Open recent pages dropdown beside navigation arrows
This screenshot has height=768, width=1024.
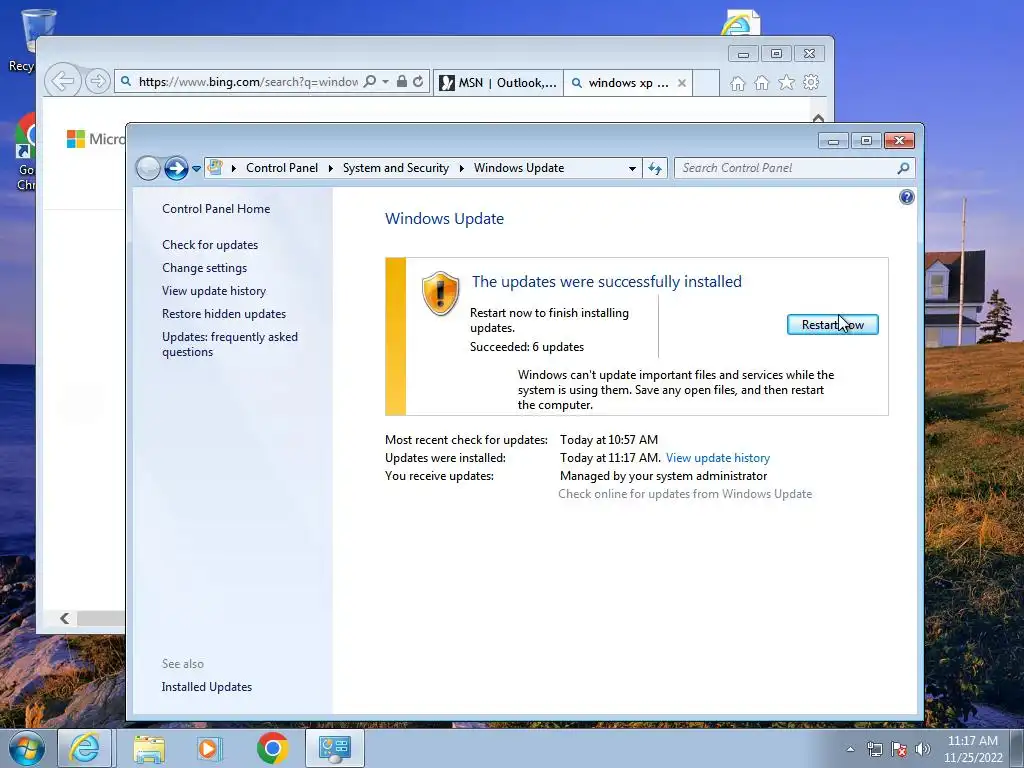(x=196, y=169)
